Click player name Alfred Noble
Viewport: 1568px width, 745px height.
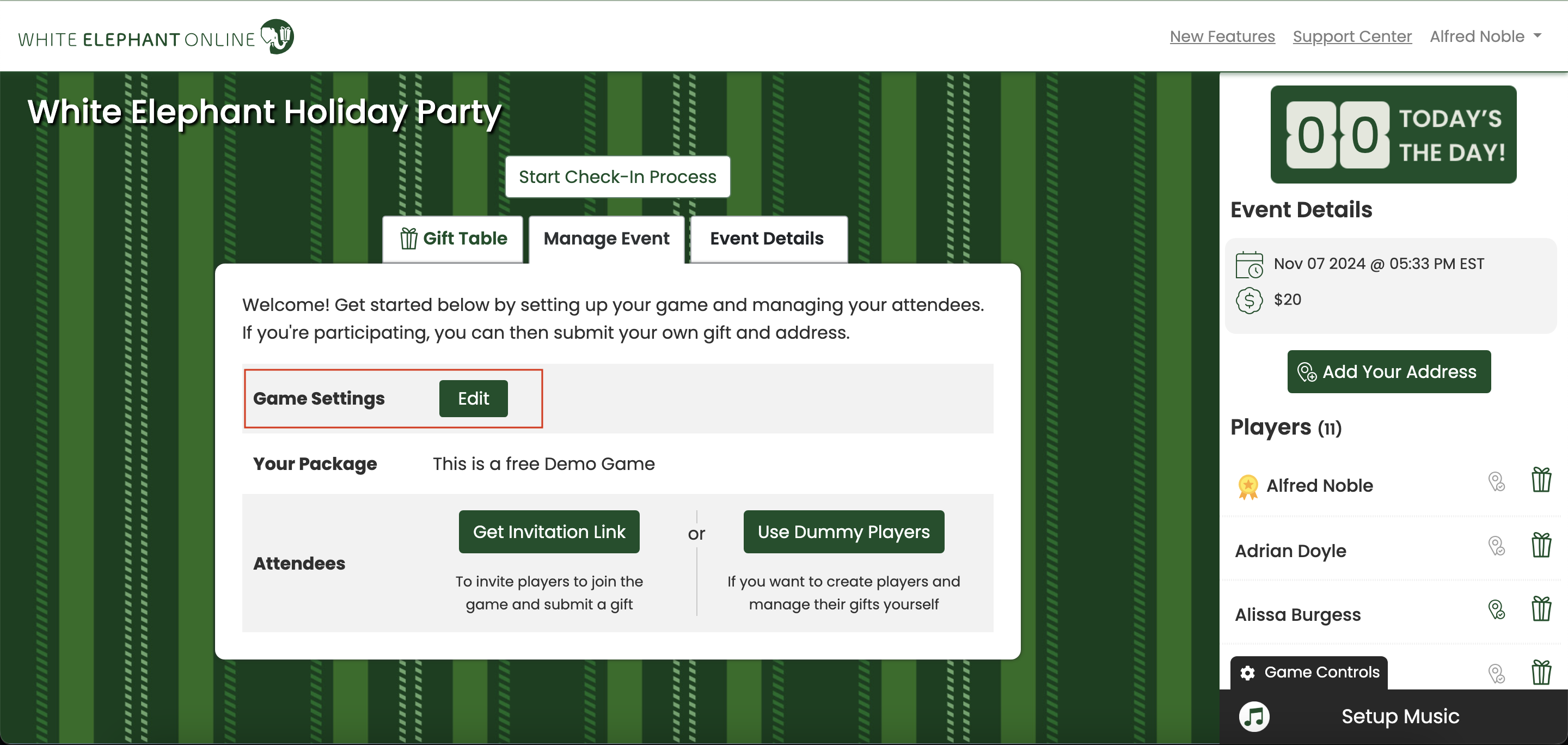coord(1319,486)
